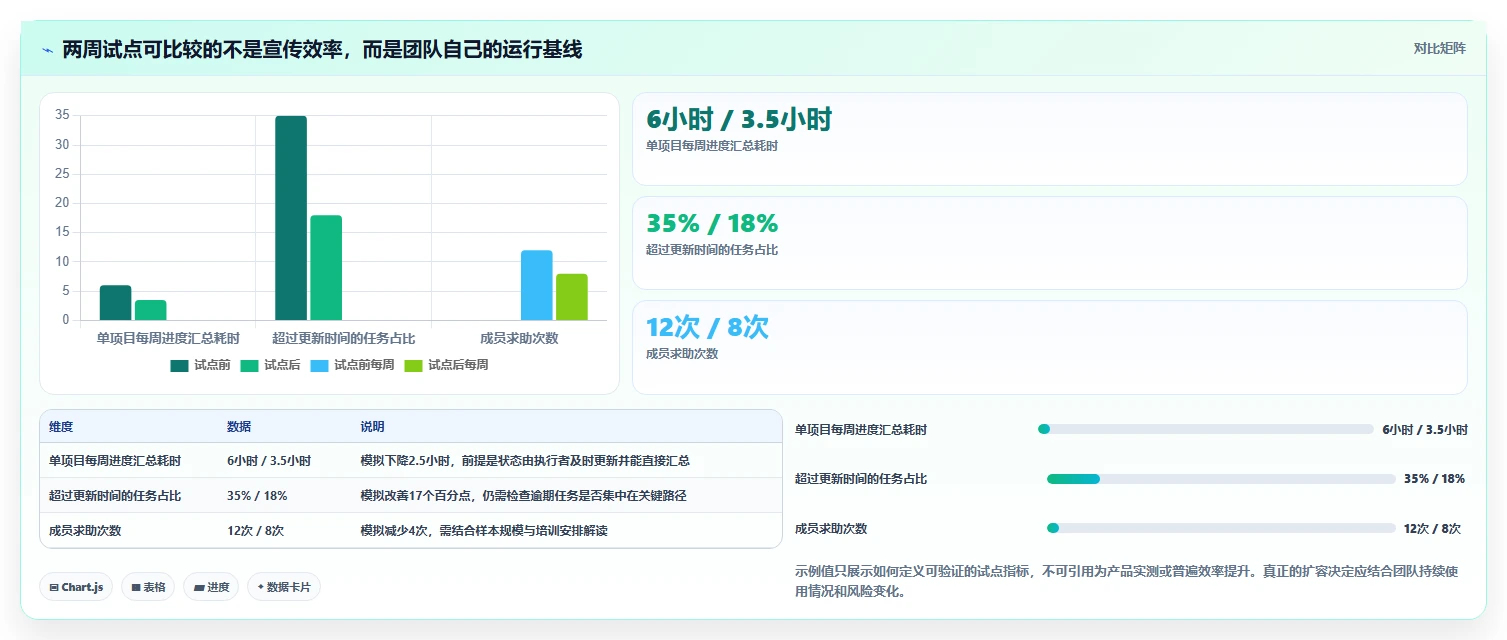Image resolution: width=1507 pixels, height=640 pixels.
Task: Click table value 6小时 / 3.5小时
Action: [x=269, y=461]
